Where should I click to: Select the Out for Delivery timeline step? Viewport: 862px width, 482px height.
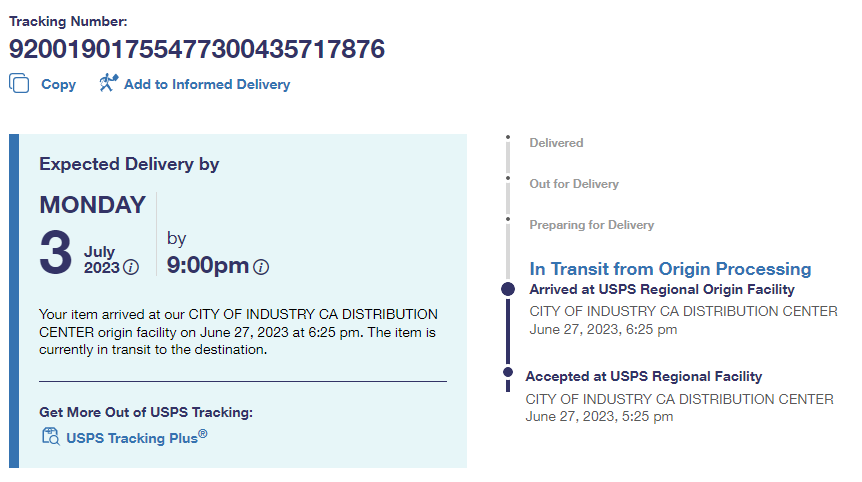[574, 184]
